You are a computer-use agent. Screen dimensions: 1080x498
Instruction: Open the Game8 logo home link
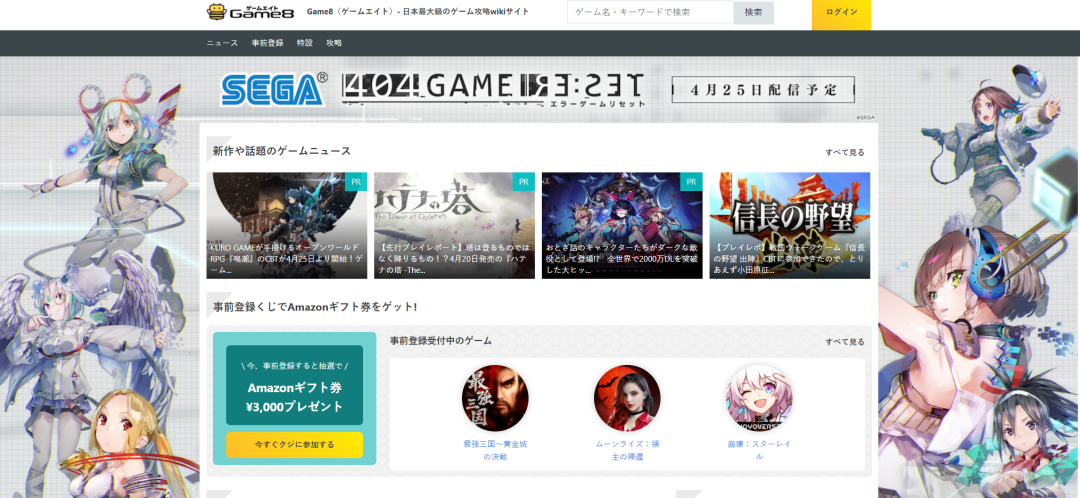point(249,12)
